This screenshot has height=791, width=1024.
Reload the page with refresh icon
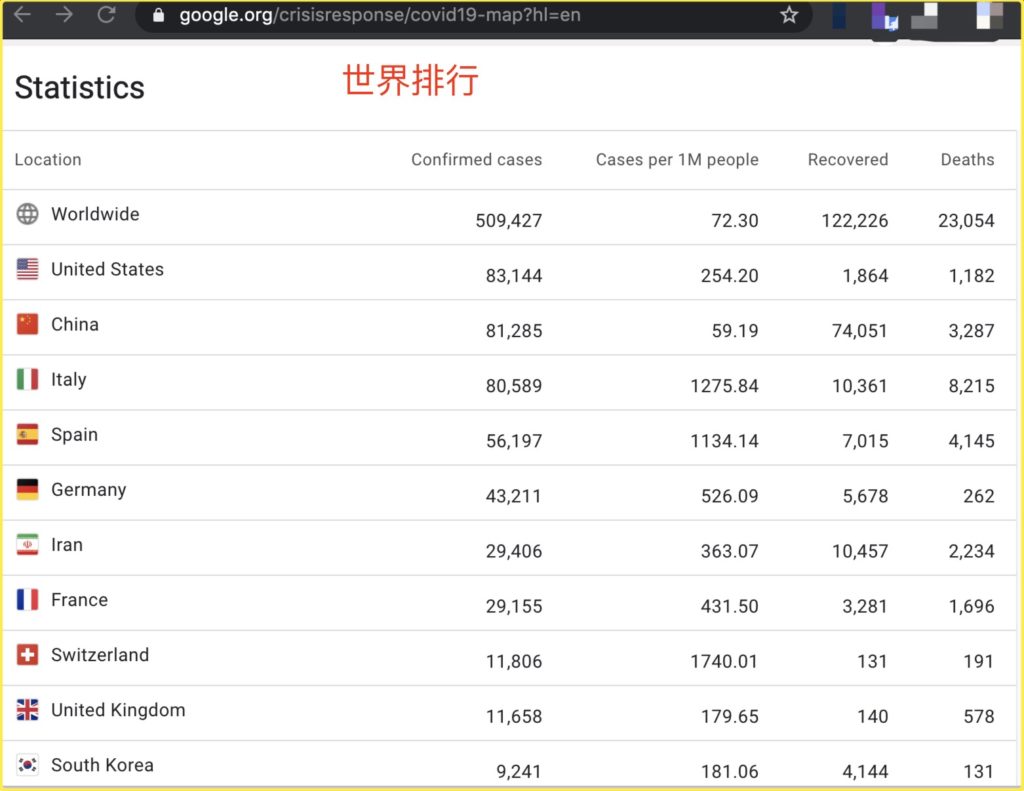pyautogui.click(x=106, y=15)
